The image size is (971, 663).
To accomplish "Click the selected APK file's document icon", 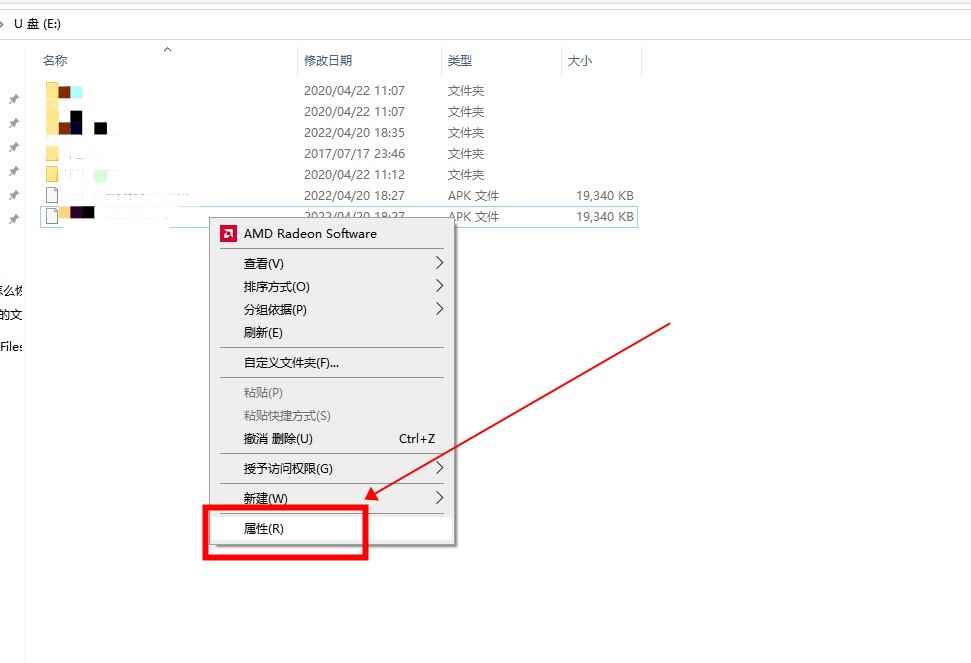I will [x=52, y=216].
